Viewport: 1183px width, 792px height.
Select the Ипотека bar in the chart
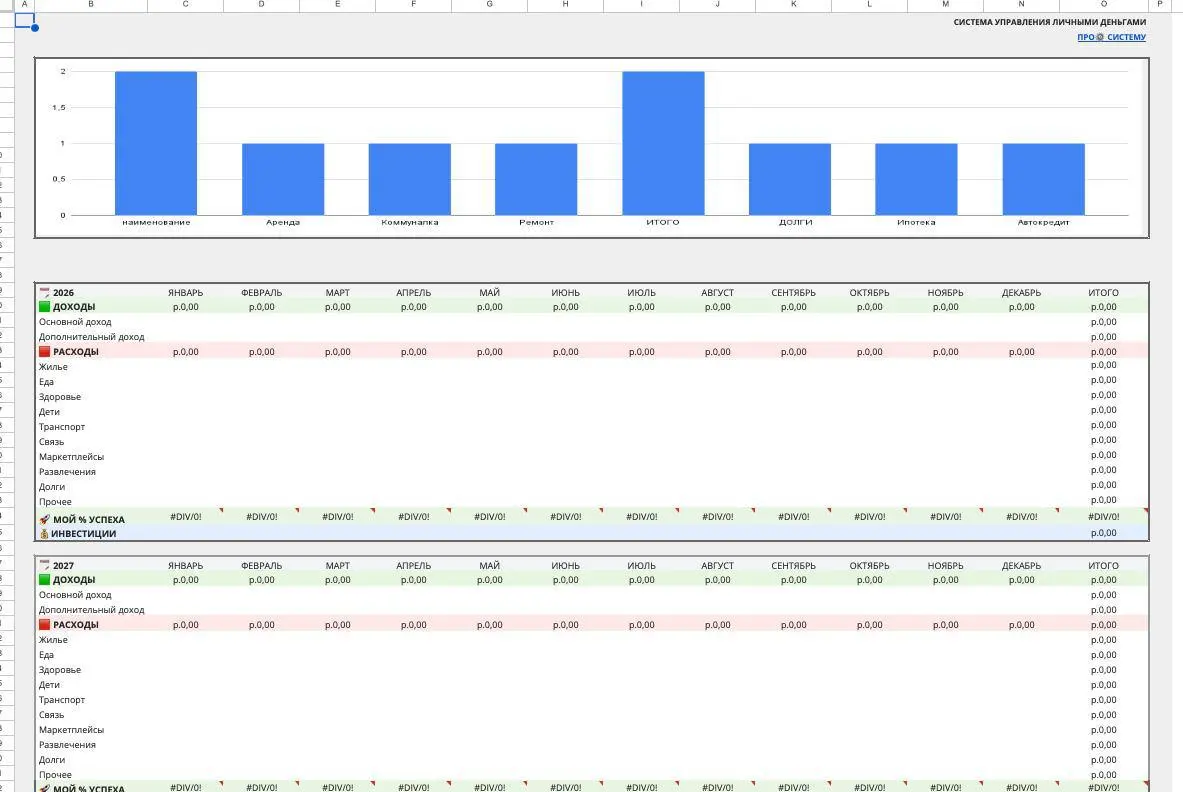[x=916, y=180]
